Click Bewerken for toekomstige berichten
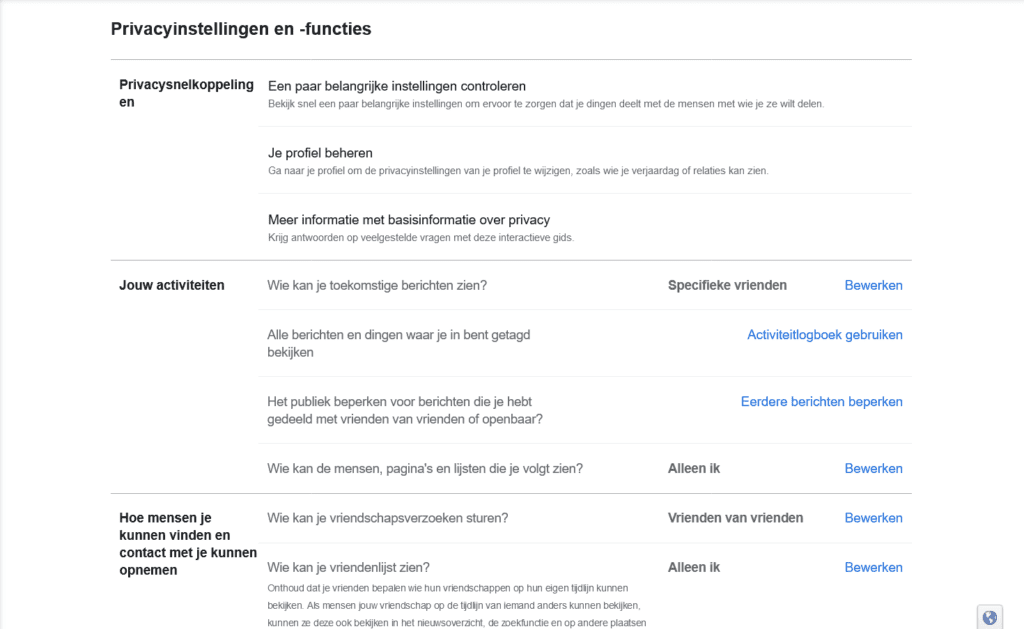 point(873,285)
